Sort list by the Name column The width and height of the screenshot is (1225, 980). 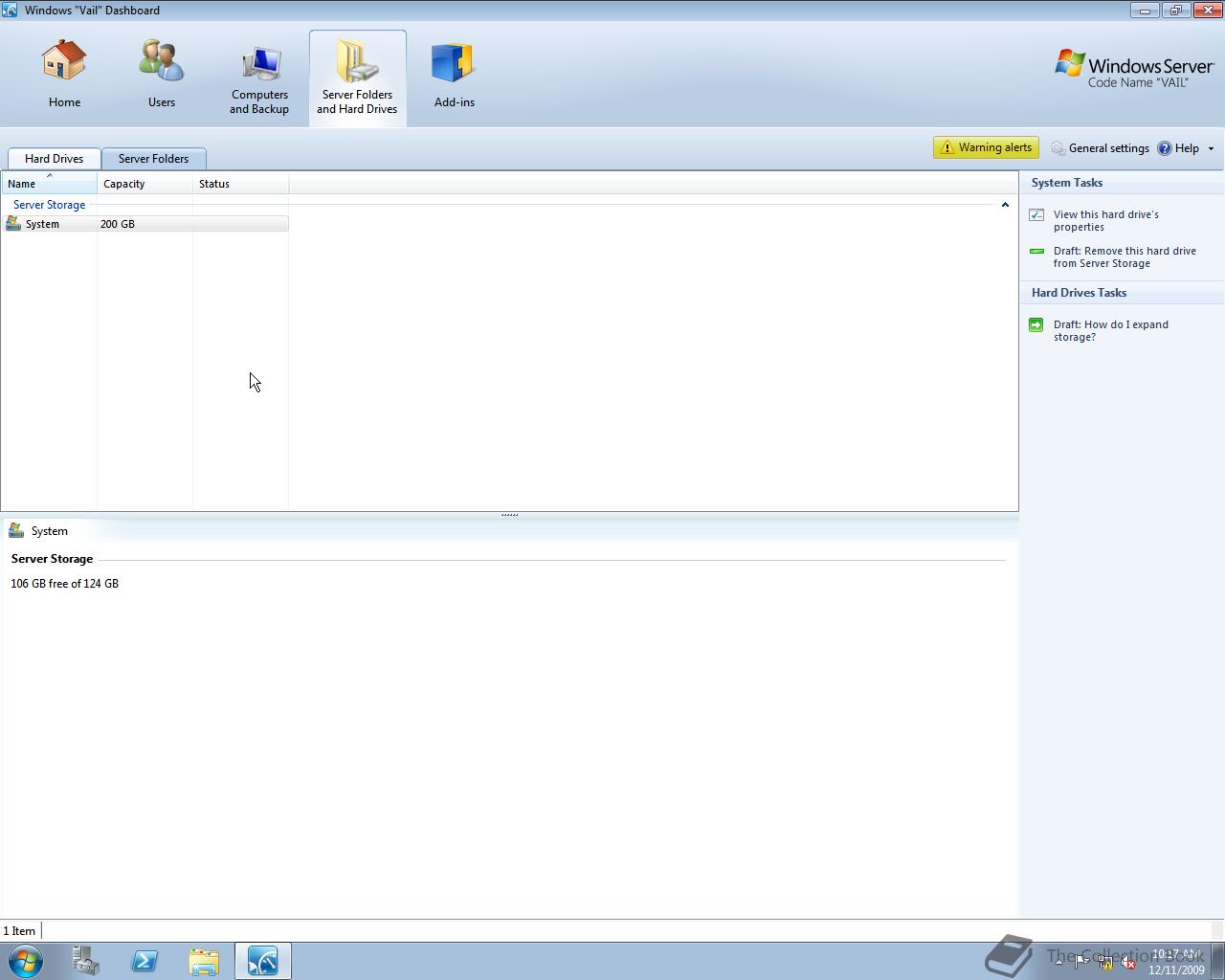tap(49, 184)
